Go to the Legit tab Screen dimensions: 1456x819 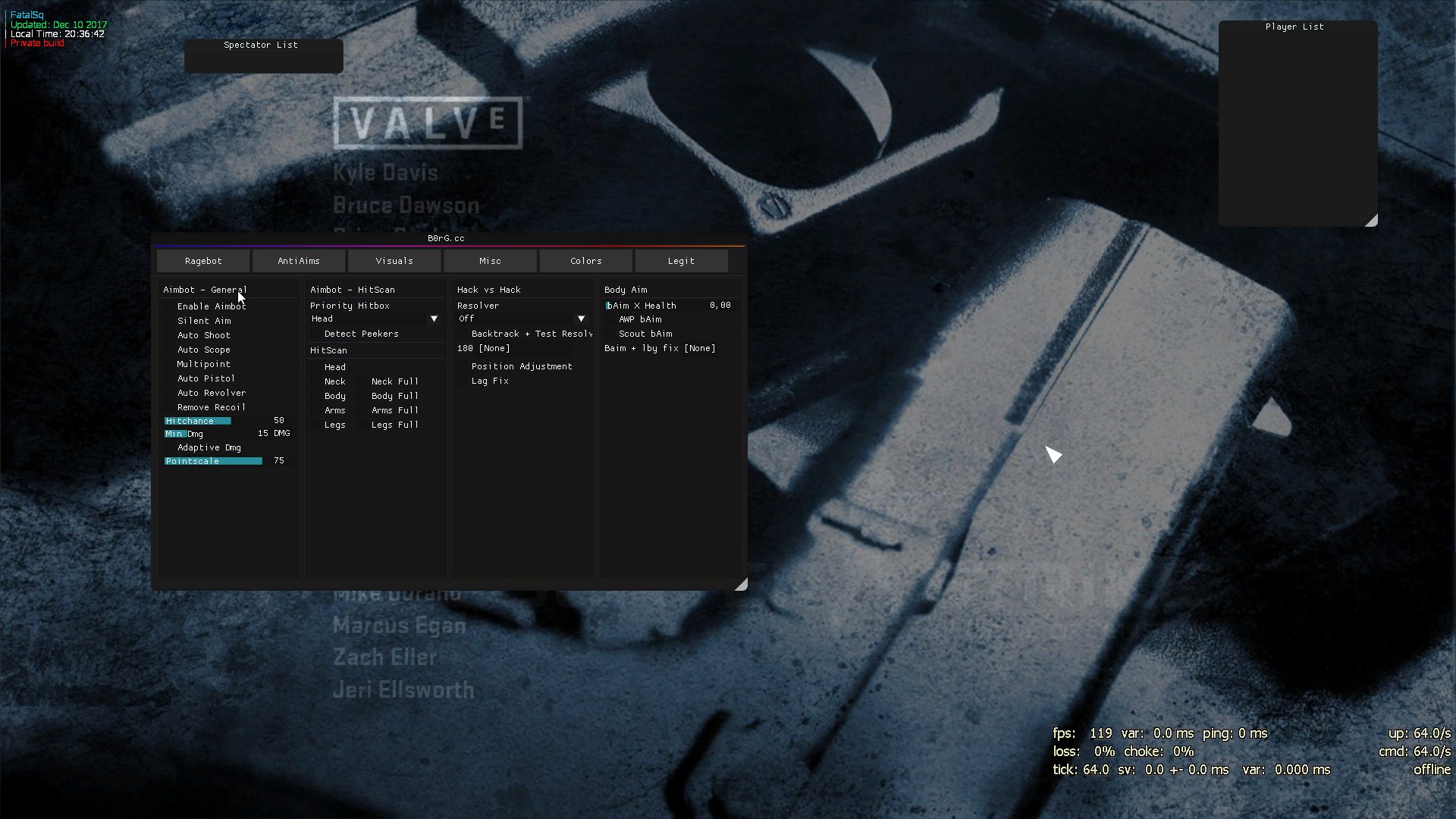681,261
